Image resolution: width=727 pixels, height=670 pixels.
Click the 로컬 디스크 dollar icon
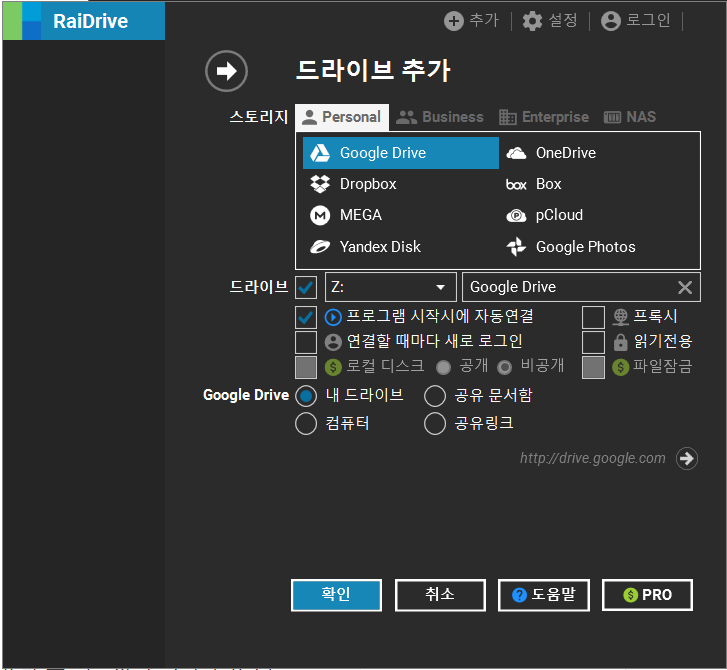pos(333,367)
